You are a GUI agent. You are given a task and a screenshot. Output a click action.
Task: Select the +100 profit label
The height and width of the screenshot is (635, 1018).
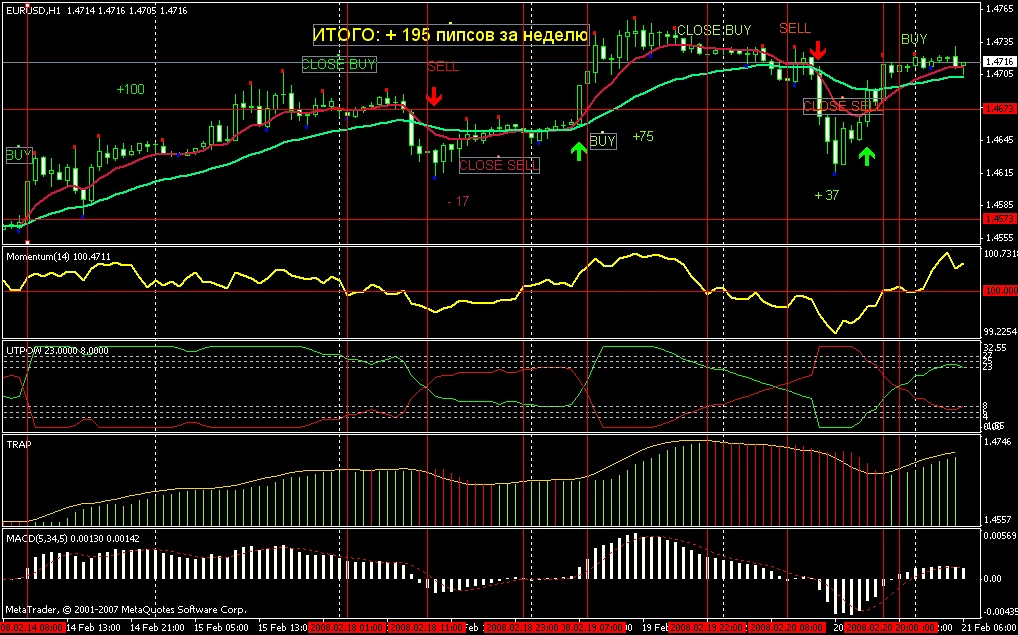tap(130, 89)
